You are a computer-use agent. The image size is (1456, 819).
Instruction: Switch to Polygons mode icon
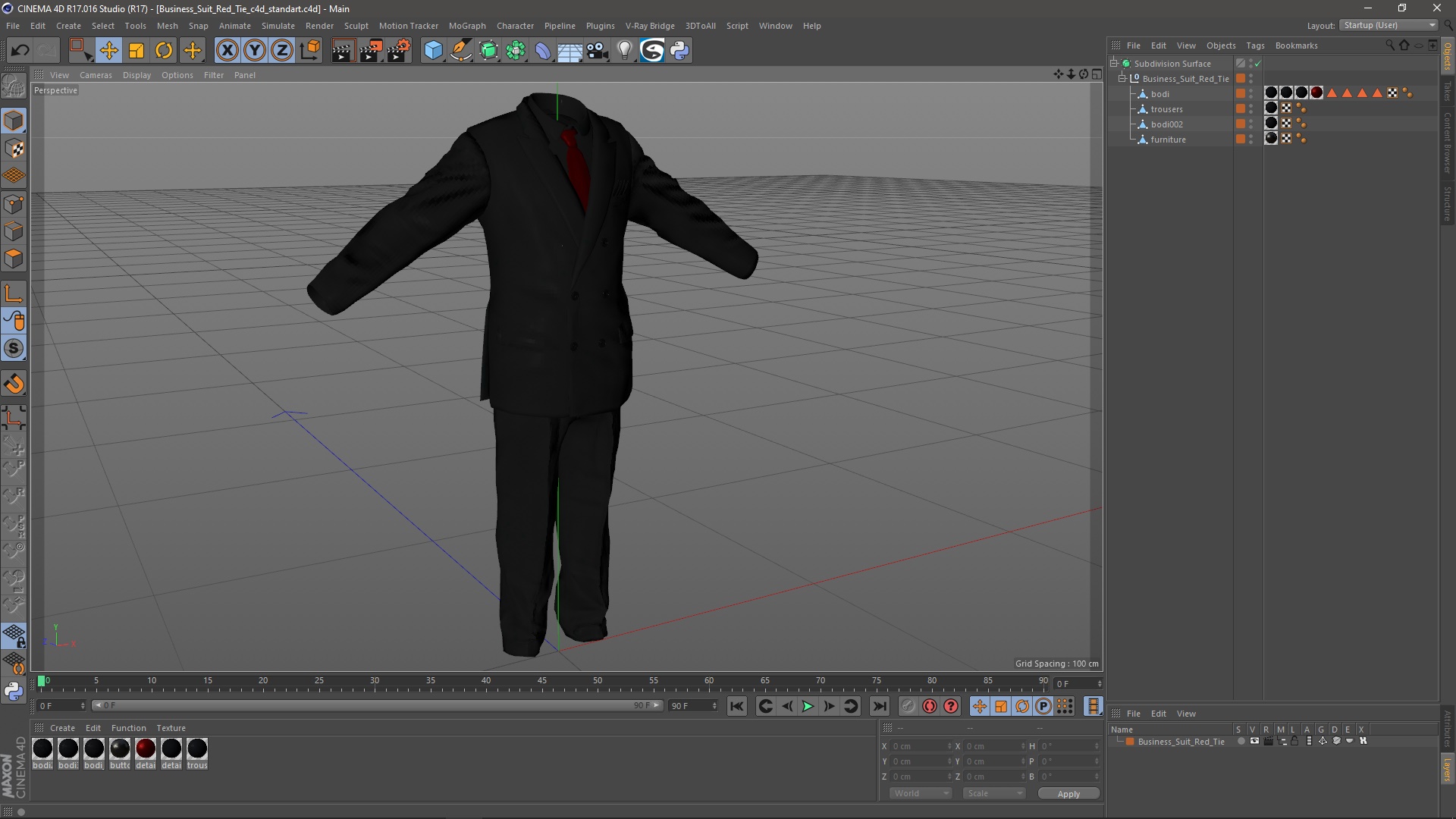click(x=14, y=259)
